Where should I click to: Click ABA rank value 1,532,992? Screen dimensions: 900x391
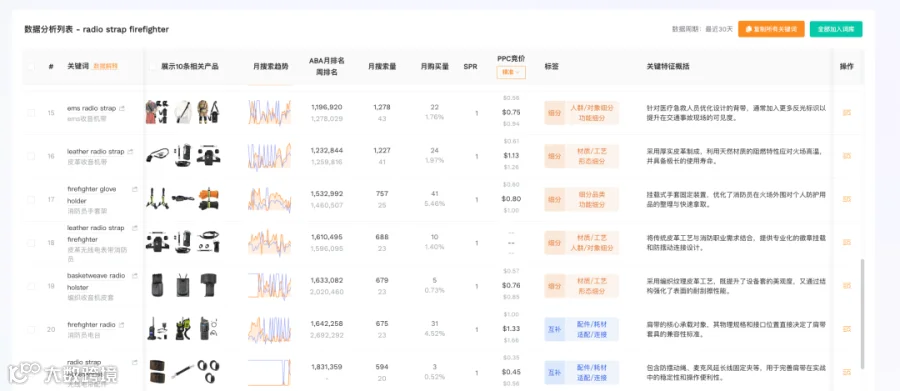[x=327, y=194]
